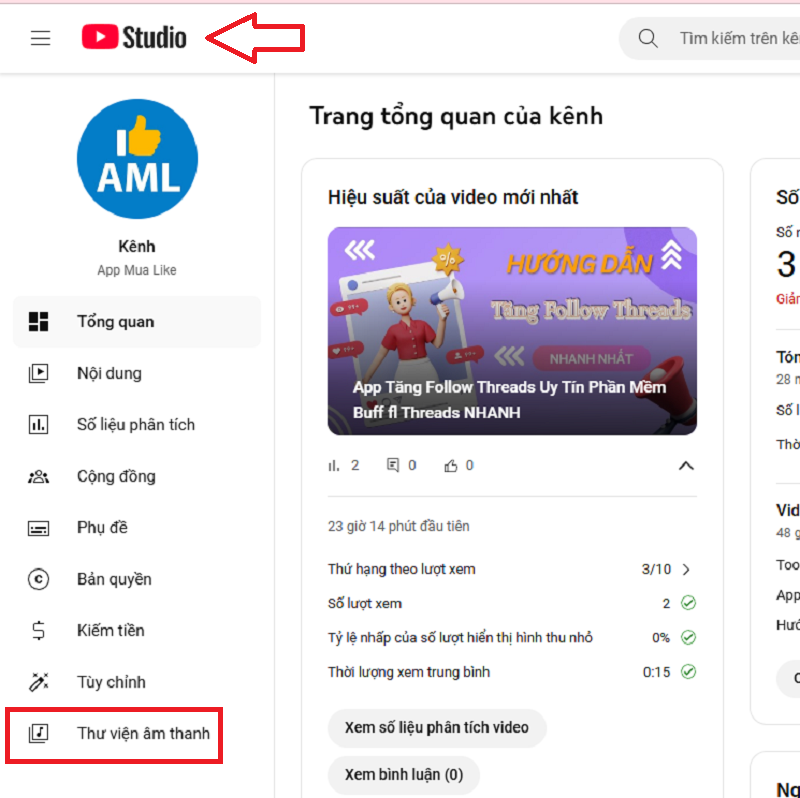Screen dimensions: 800x798
Task: Click the Bản quyền copyright icon
Action: (38, 580)
